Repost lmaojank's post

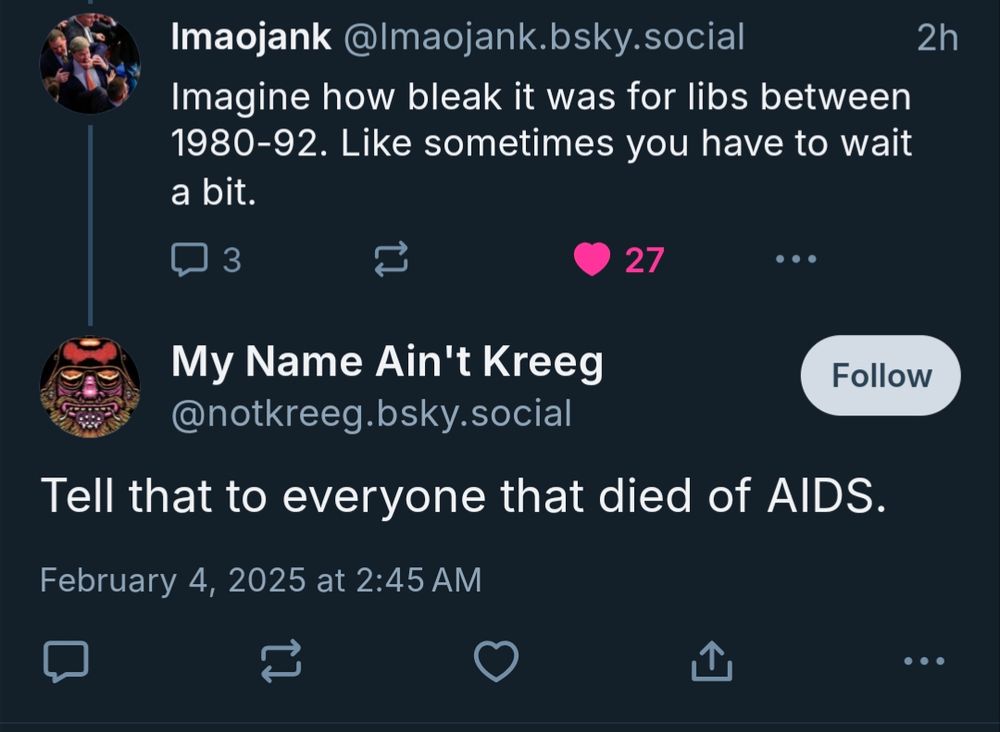point(390,260)
